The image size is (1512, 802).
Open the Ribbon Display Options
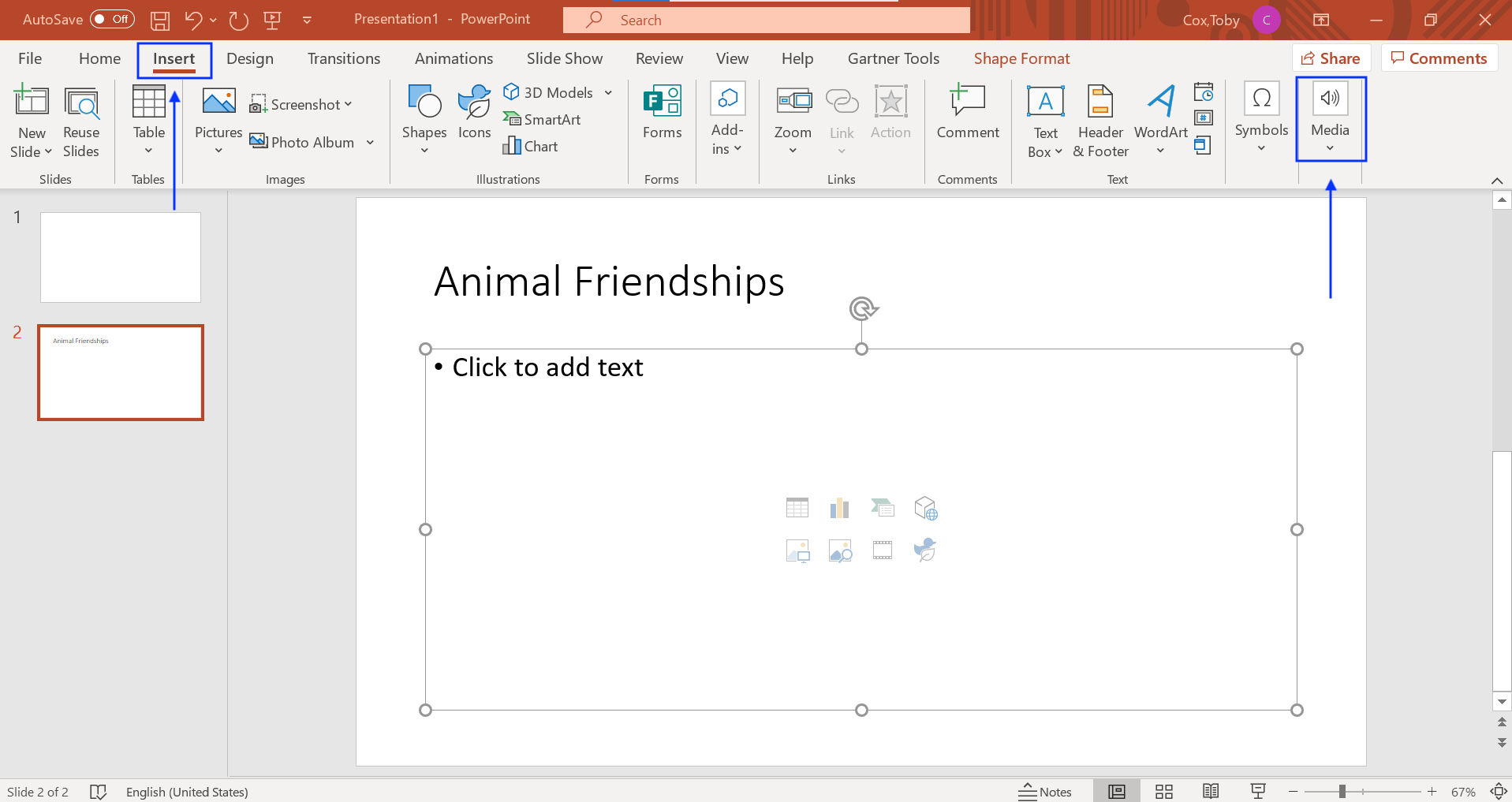pyautogui.click(x=1321, y=20)
